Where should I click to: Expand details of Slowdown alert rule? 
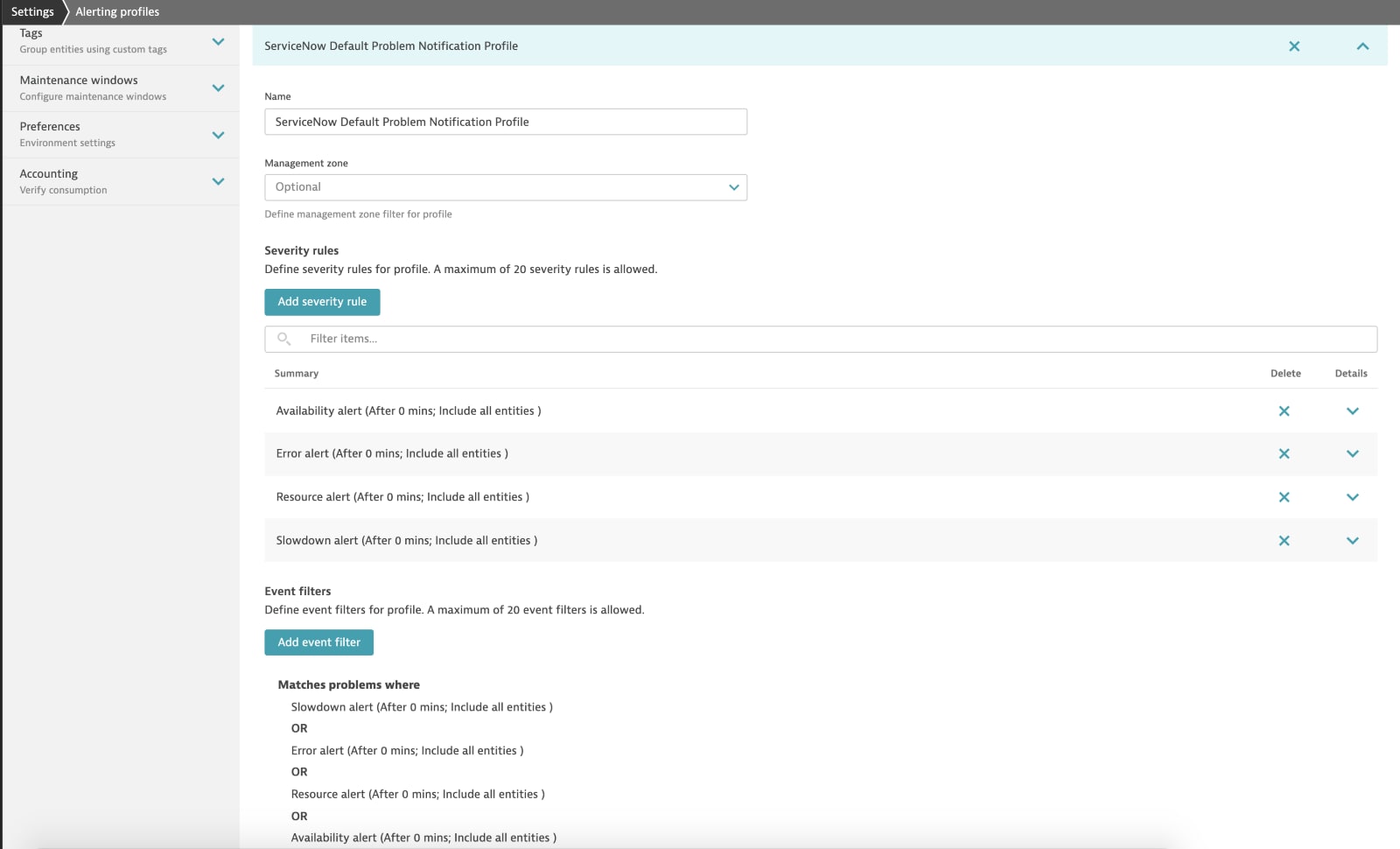click(x=1352, y=541)
